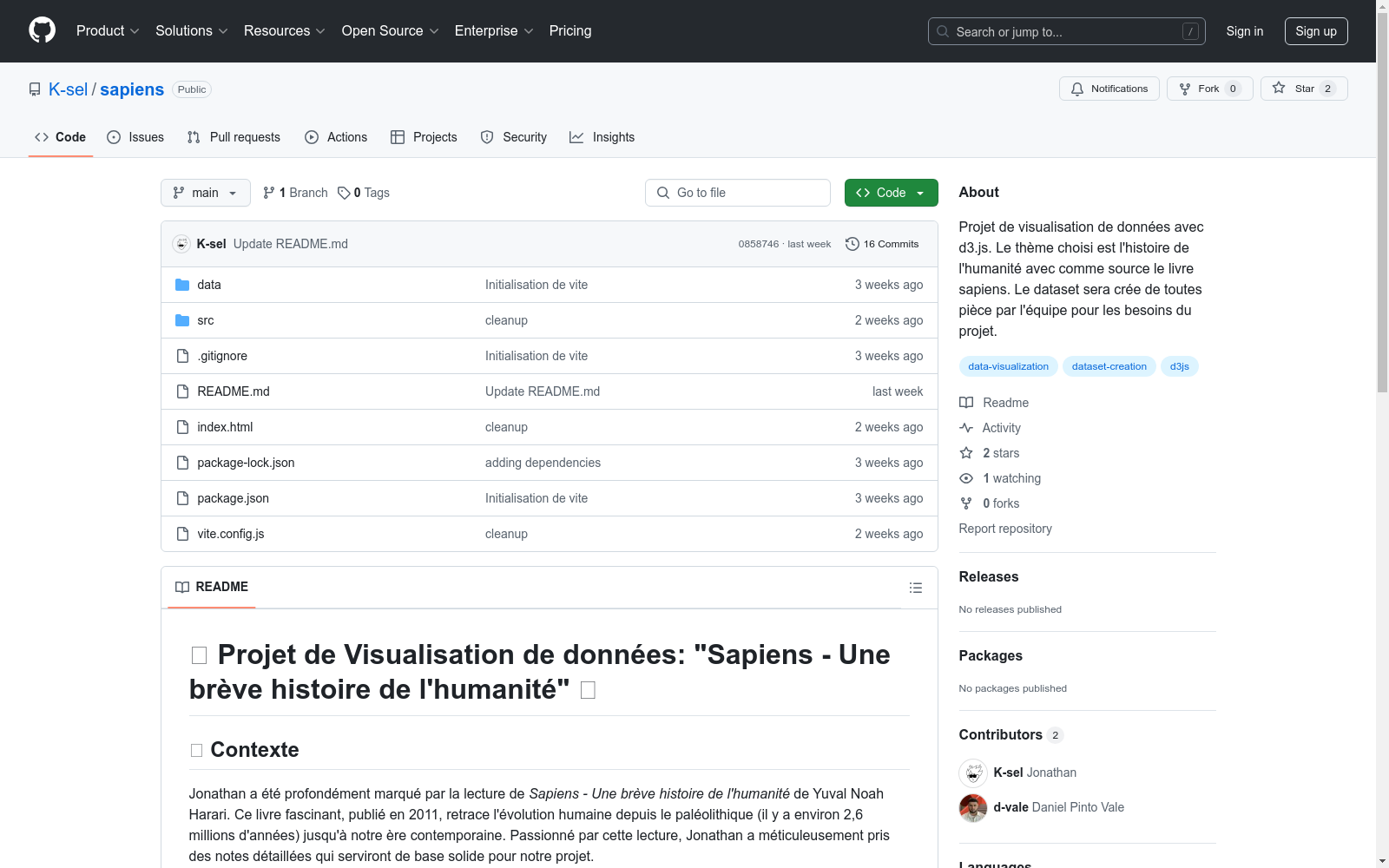Expand the Open Source menu
The height and width of the screenshot is (868, 1389).
click(391, 31)
